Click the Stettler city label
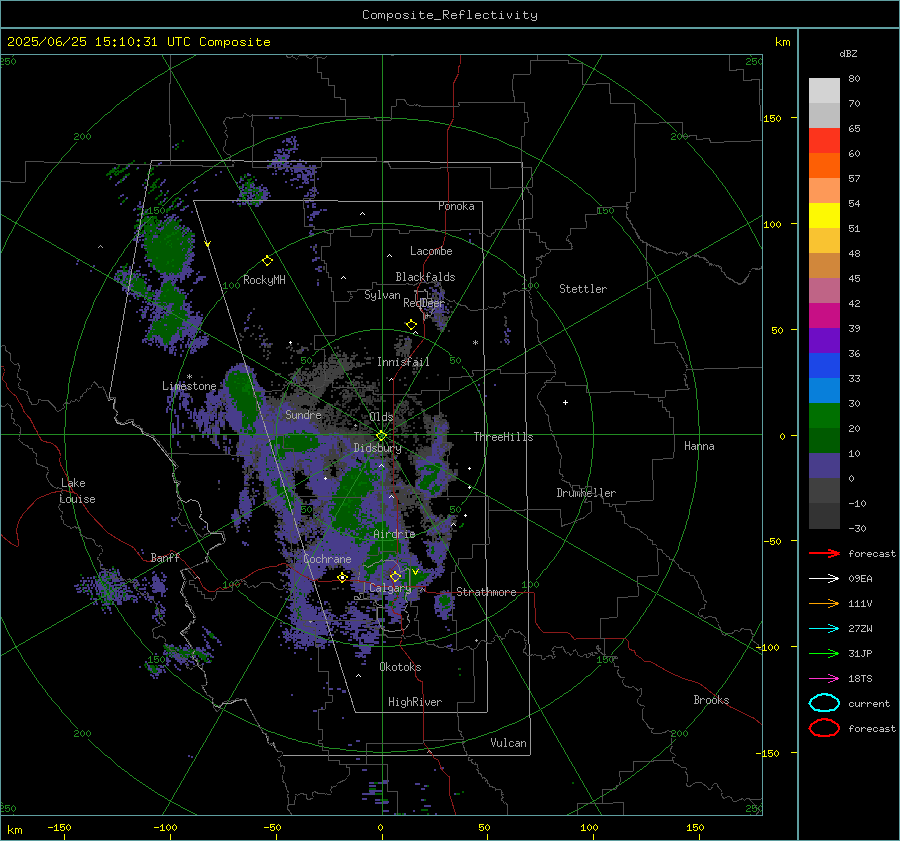 tap(583, 289)
